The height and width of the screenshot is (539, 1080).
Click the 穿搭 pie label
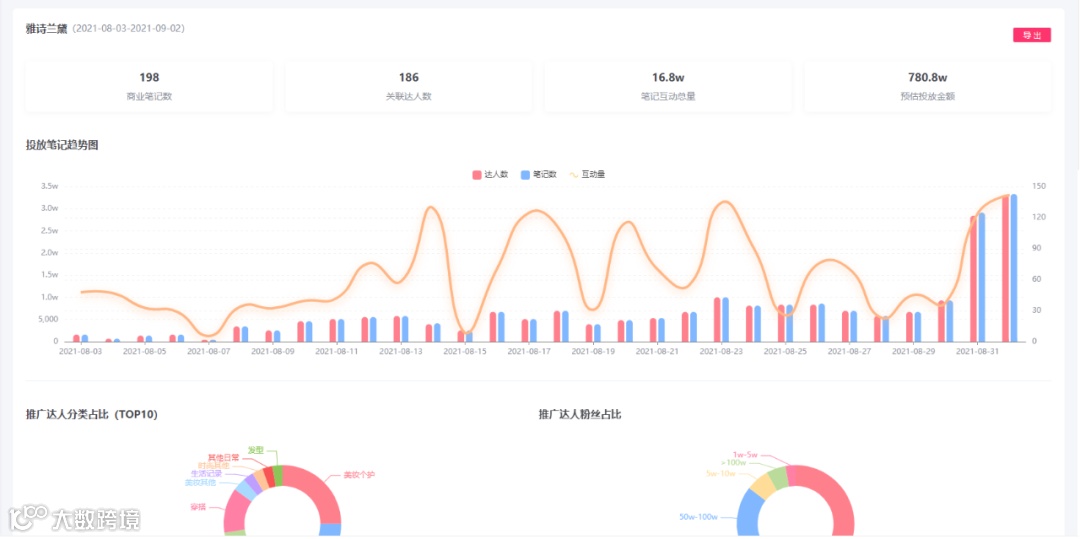(198, 507)
